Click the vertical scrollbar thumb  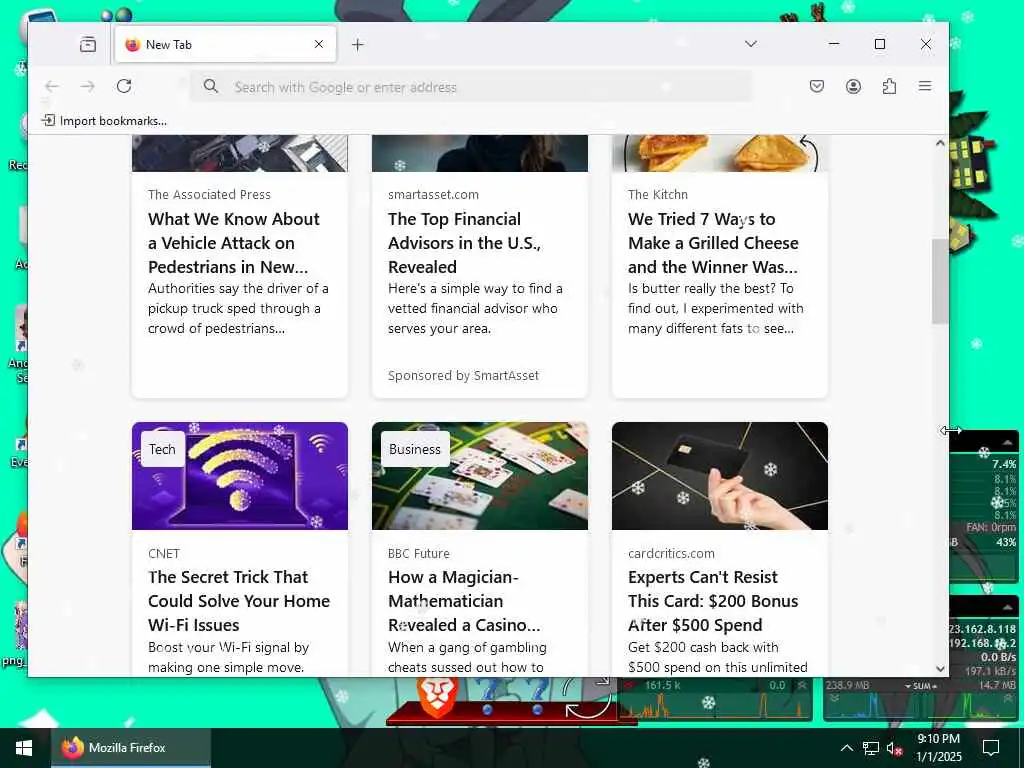click(940, 281)
